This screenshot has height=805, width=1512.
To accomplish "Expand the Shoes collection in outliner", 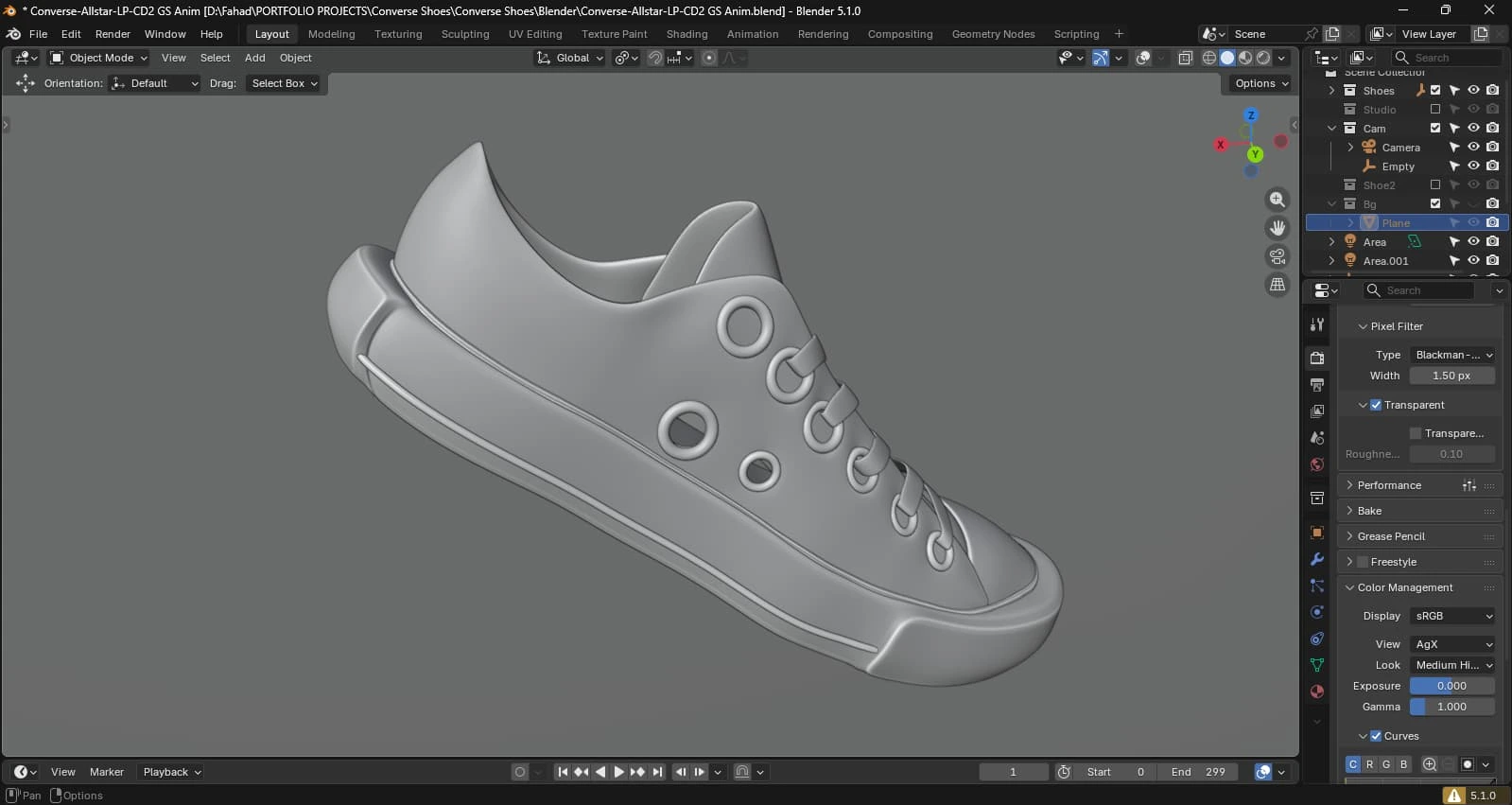I will tap(1331, 91).
